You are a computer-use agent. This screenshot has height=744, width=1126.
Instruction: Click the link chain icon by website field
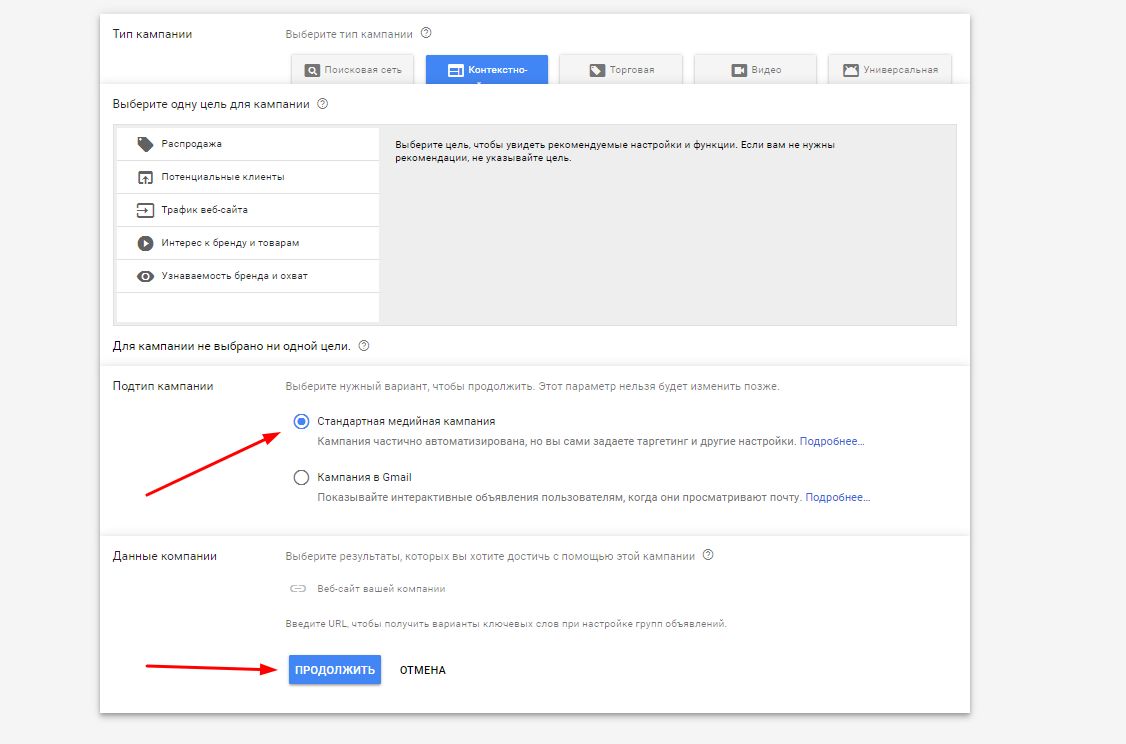tap(298, 588)
